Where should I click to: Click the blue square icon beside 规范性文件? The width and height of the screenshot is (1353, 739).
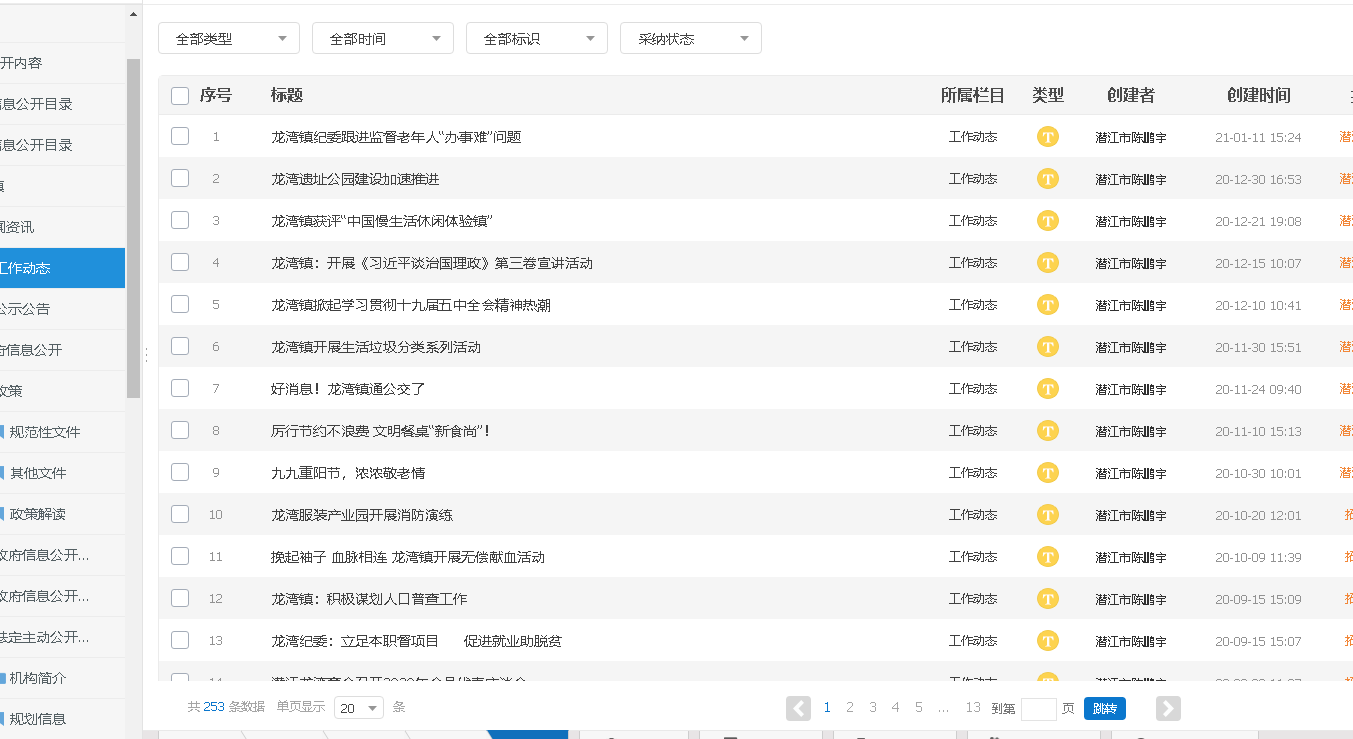[3, 432]
